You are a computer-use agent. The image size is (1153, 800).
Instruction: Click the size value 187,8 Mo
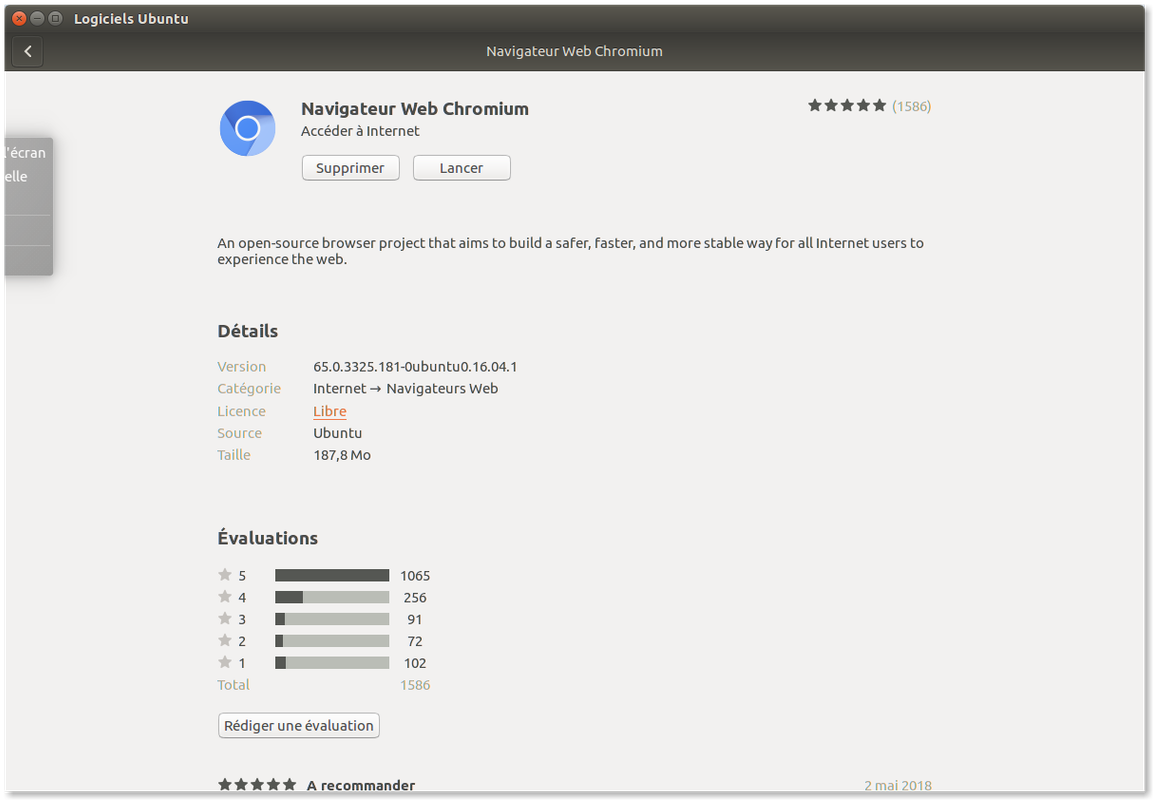(342, 455)
